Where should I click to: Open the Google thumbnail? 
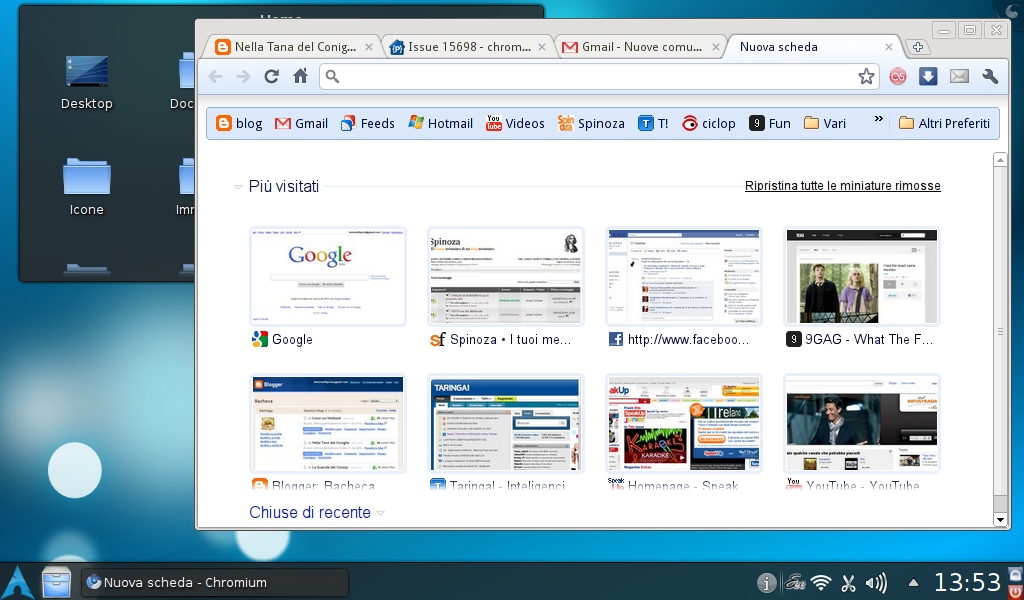(328, 276)
